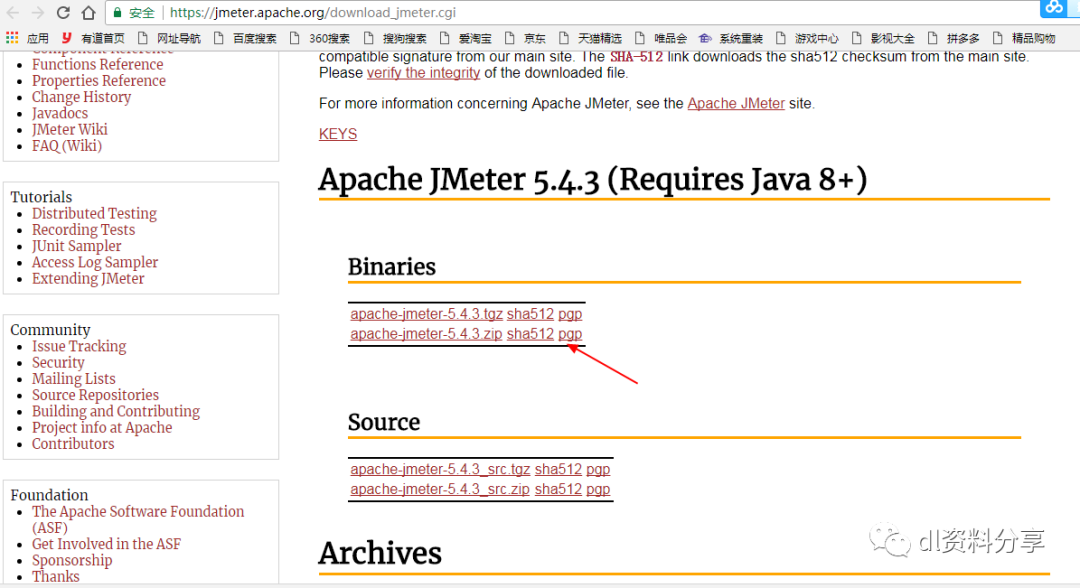The height and width of the screenshot is (588, 1080).
Task: Open Change History in sidebar
Action: click(81, 97)
